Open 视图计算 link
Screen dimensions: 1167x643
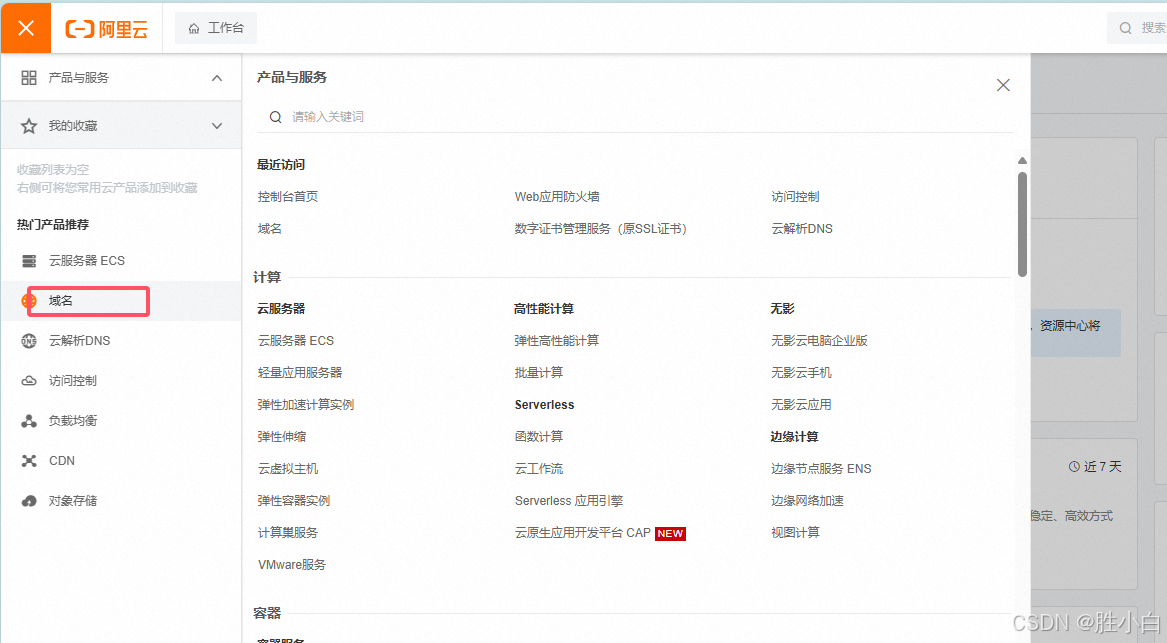coord(795,533)
